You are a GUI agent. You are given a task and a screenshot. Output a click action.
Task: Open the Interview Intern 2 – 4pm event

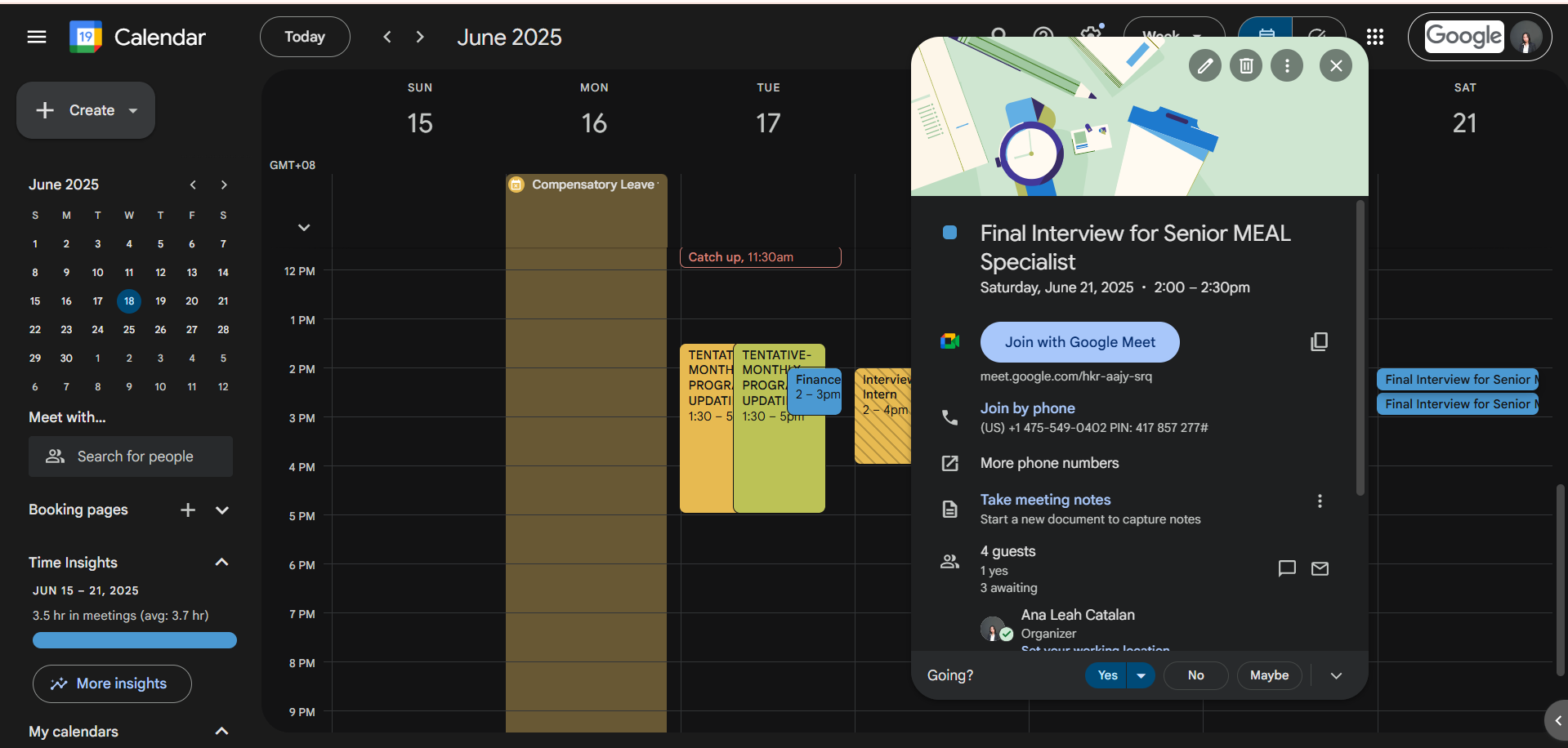883,416
